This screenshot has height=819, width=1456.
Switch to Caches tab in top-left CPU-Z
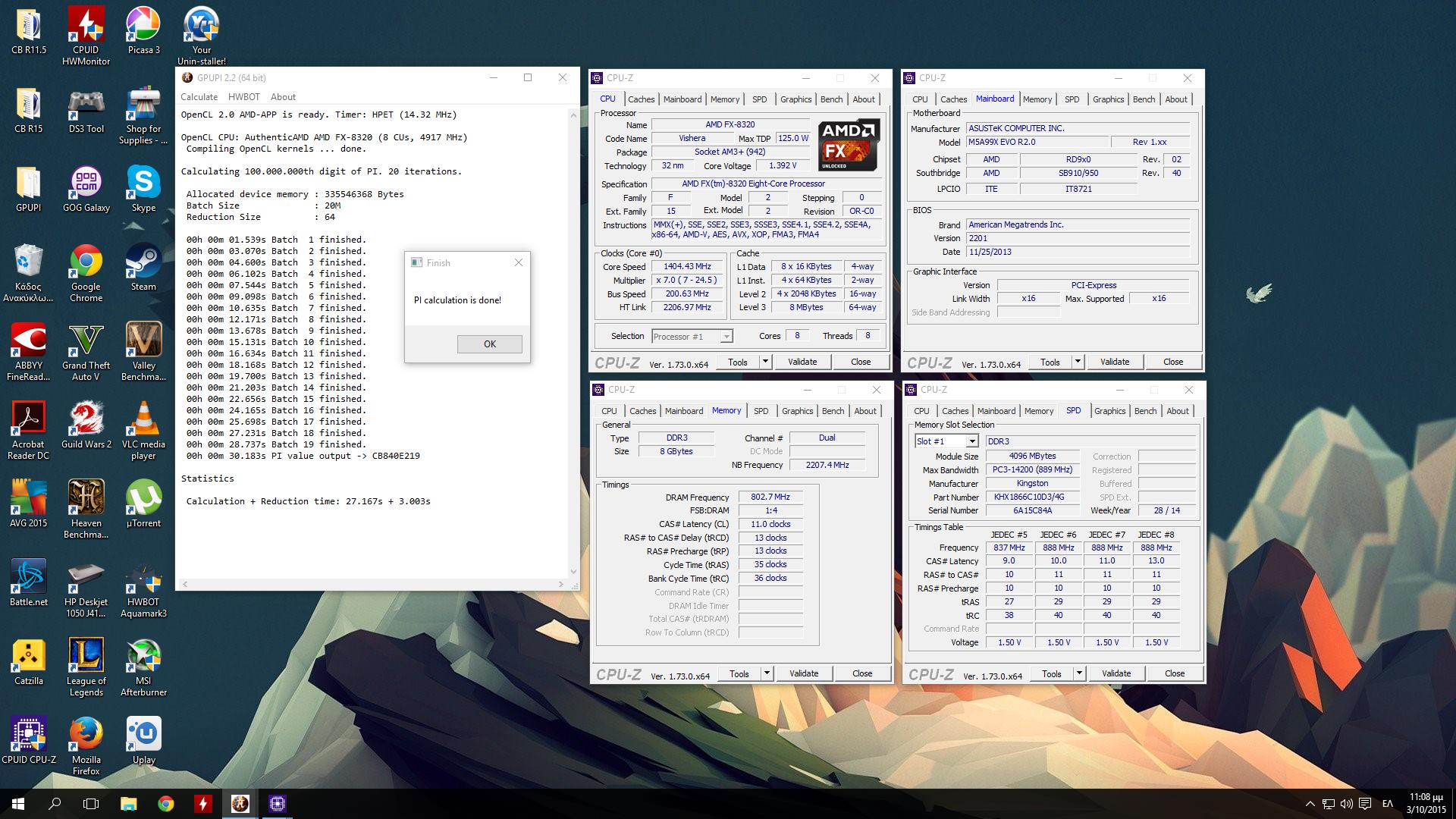click(641, 99)
